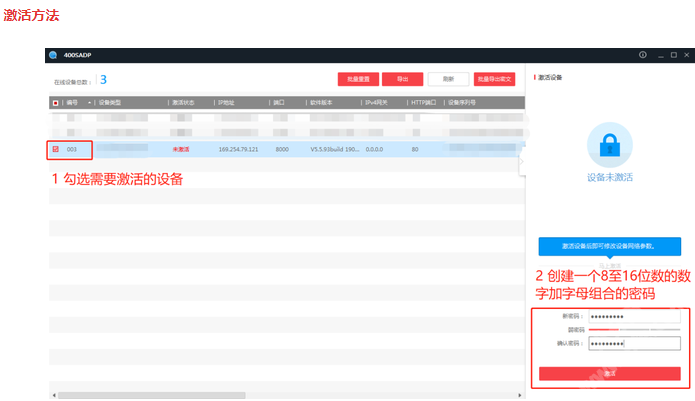Click the SADP app logo icon
The height and width of the screenshot is (401, 695).
pyautogui.click(x=53, y=54)
